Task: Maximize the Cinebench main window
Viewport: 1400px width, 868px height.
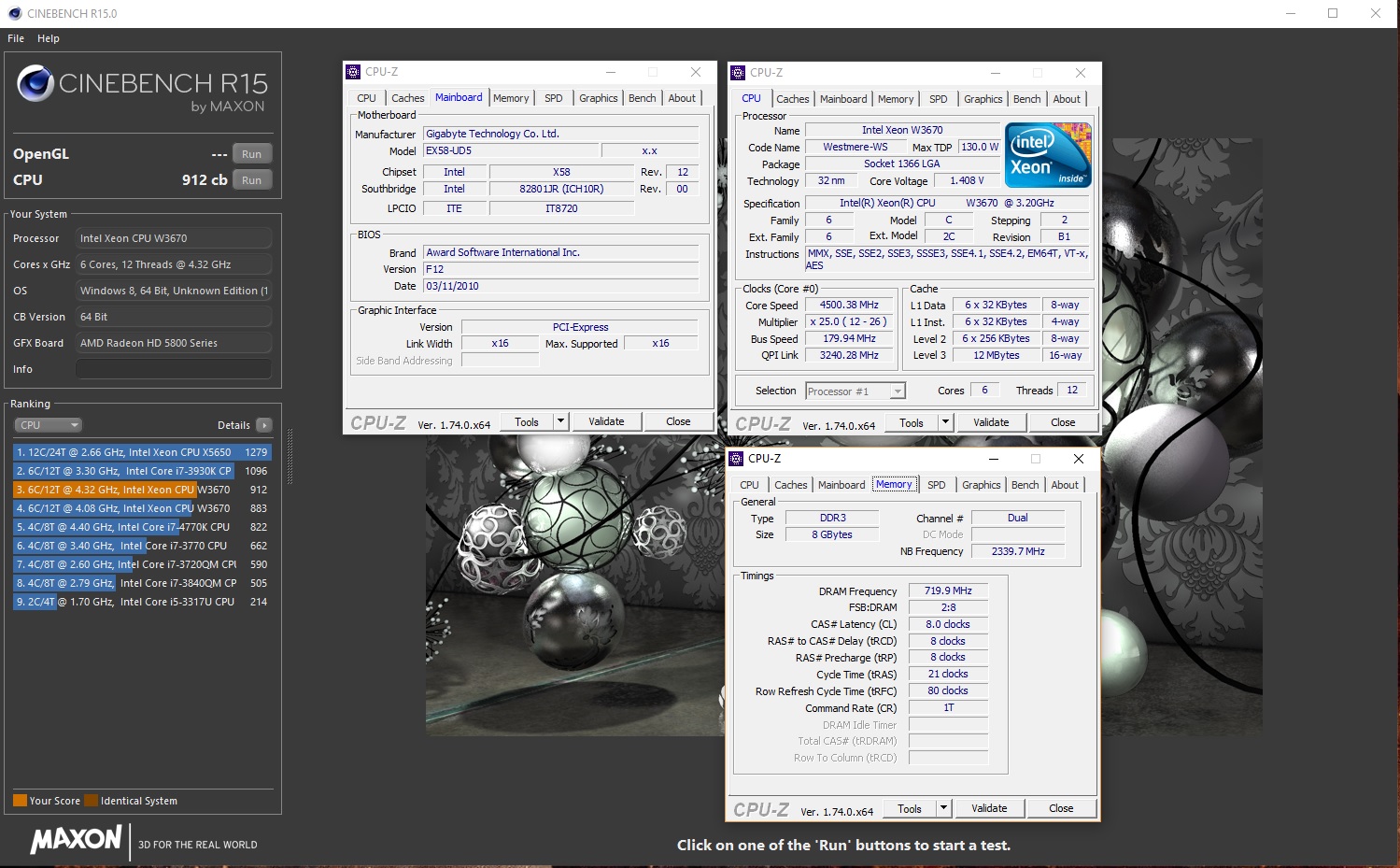Action: click(x=1333, y=13)
